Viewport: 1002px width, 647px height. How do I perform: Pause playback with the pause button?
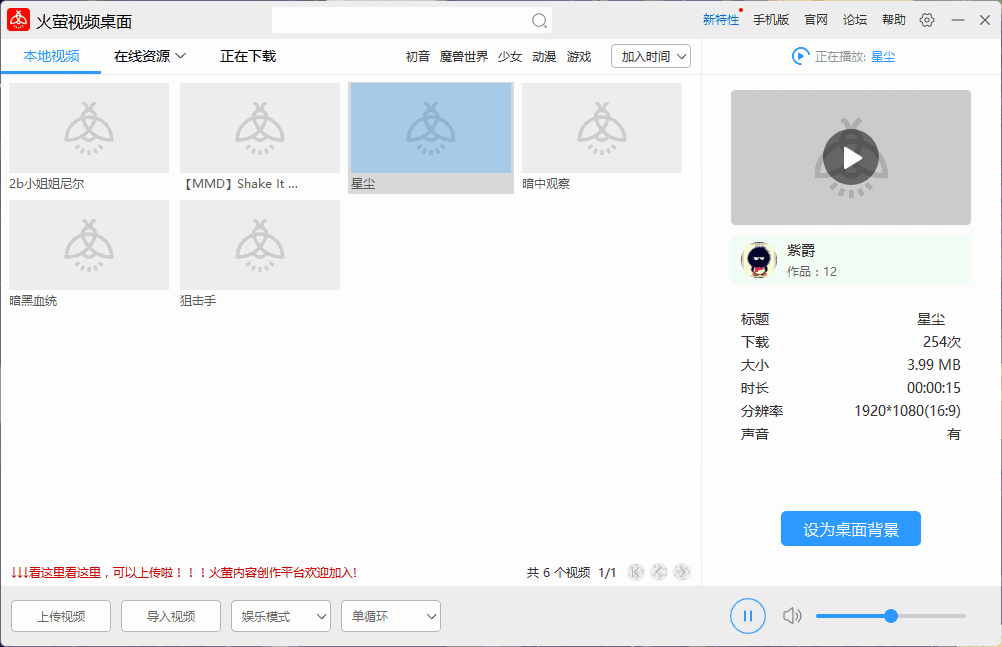747,616
